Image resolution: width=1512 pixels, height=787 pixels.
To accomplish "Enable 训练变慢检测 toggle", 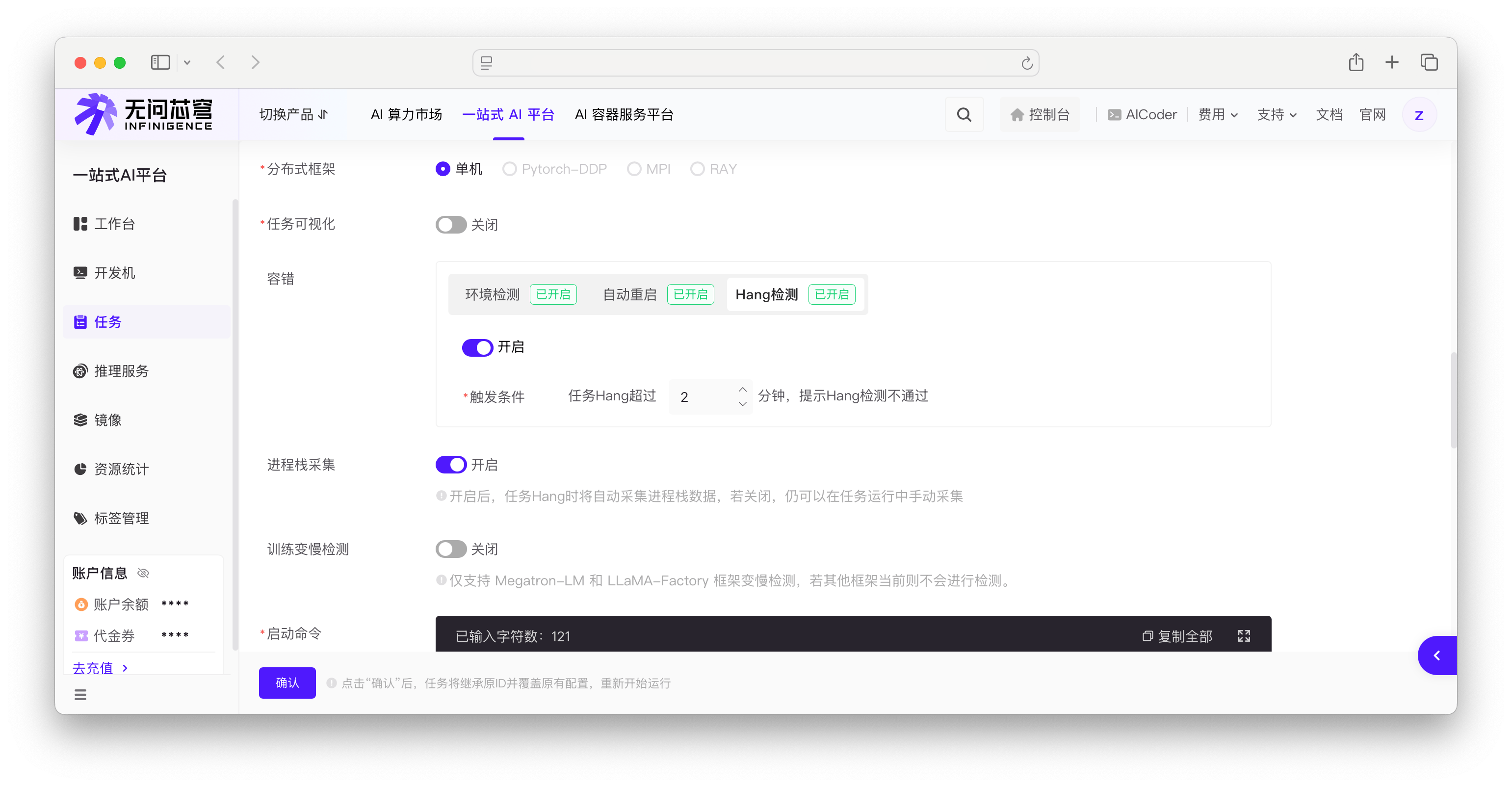I will click(451, 550).
